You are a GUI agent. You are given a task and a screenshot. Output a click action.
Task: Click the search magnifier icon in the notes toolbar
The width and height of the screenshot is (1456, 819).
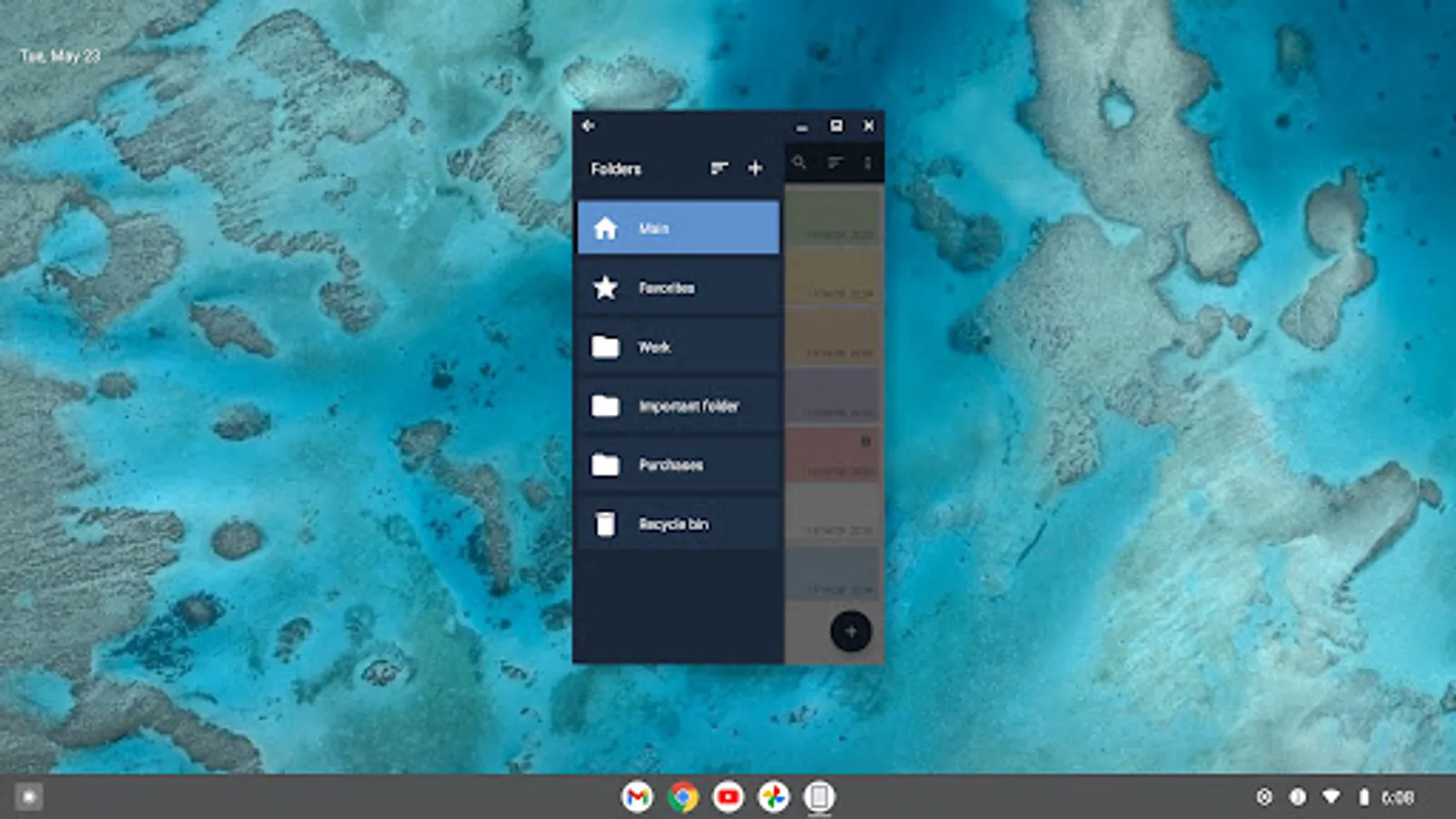tap(799, 163)
